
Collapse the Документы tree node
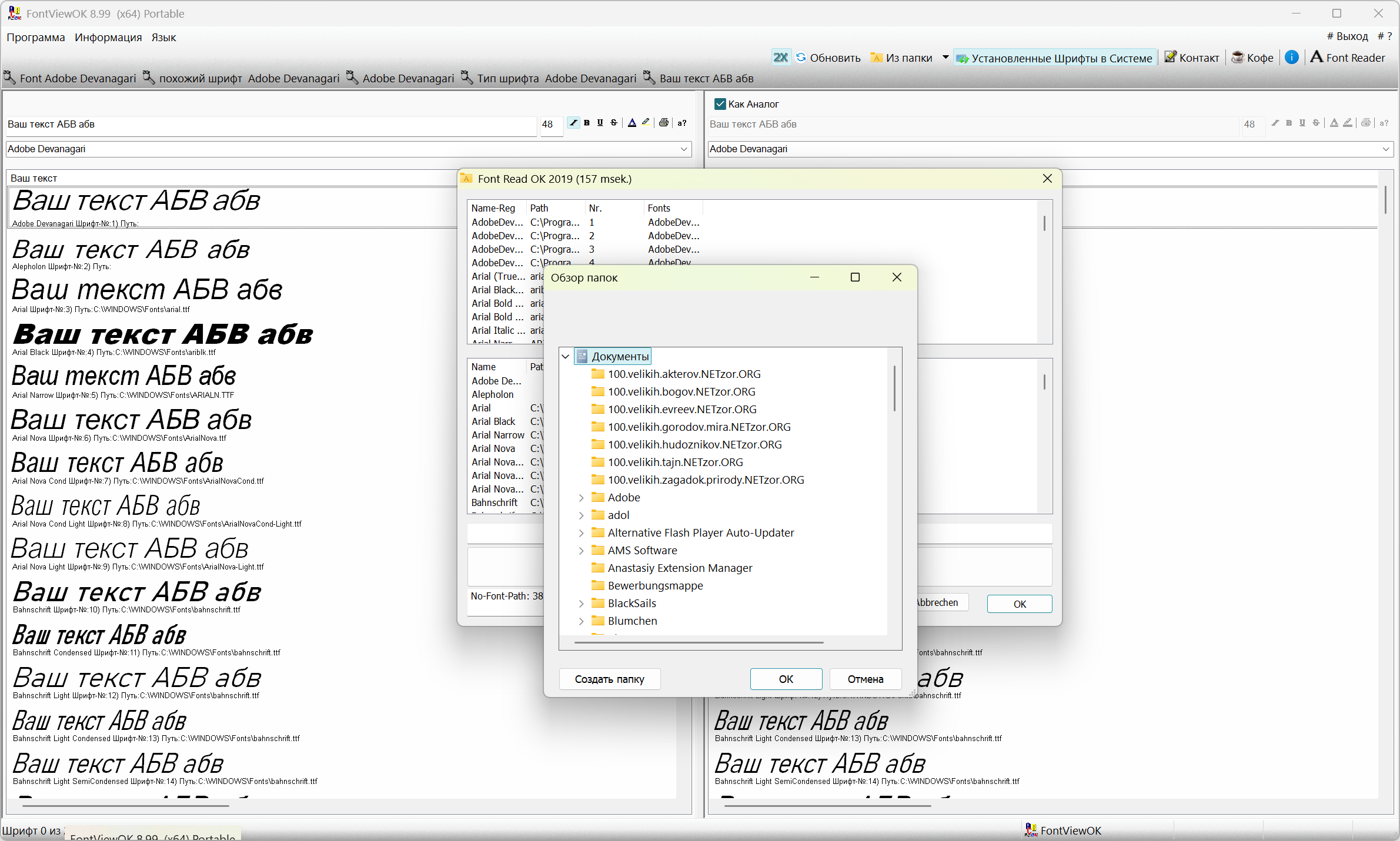[566, 356]
